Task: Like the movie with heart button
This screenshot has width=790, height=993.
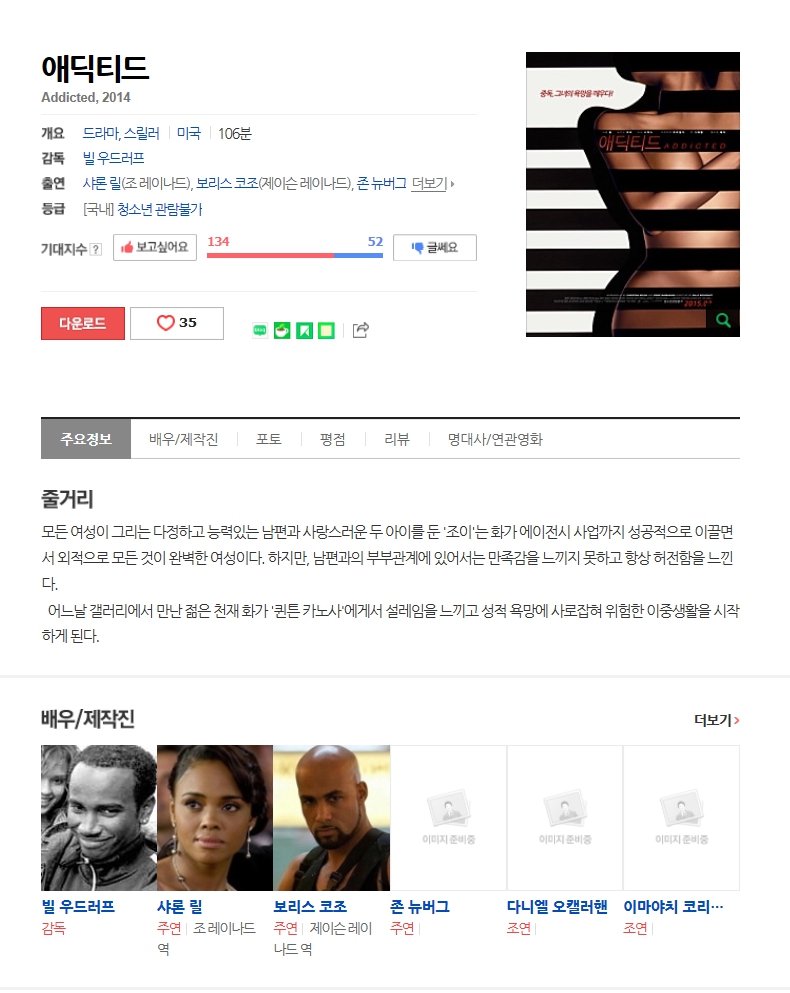Action: coord(177,323)
